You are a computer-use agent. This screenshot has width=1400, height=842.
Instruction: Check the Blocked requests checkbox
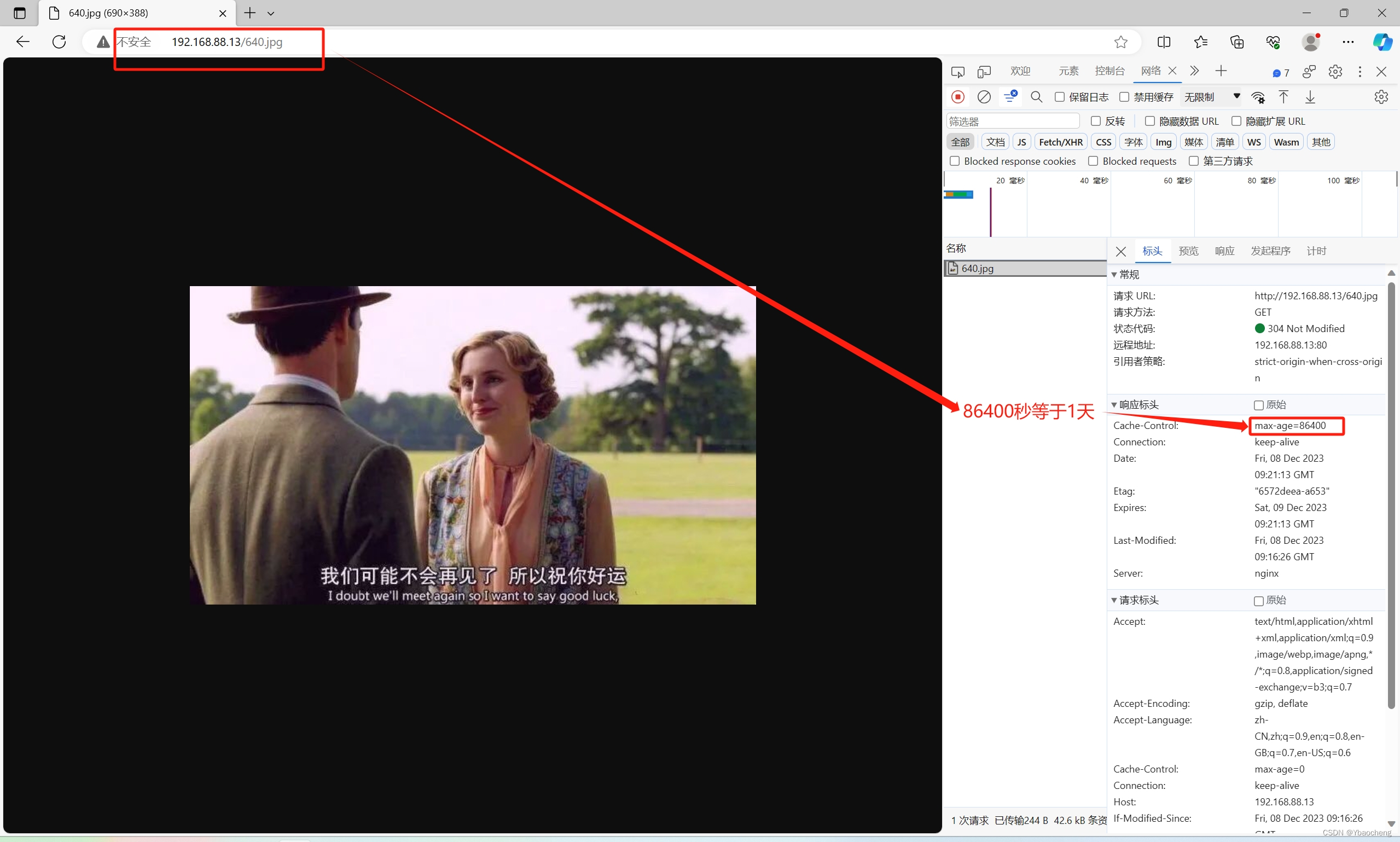(x=1093, y=161)
